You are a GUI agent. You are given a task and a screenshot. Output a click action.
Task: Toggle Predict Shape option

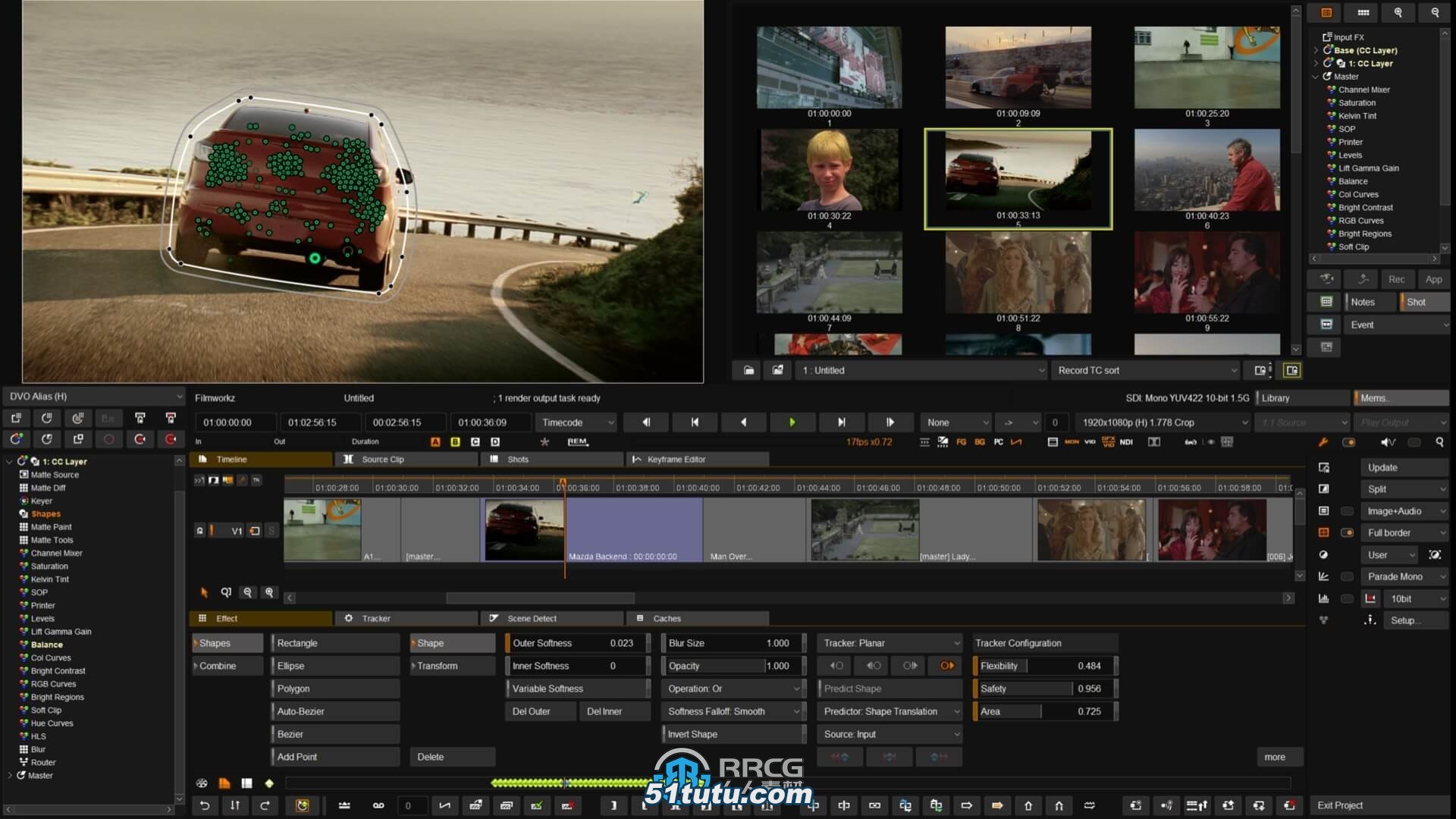click(x=890, y=689)
